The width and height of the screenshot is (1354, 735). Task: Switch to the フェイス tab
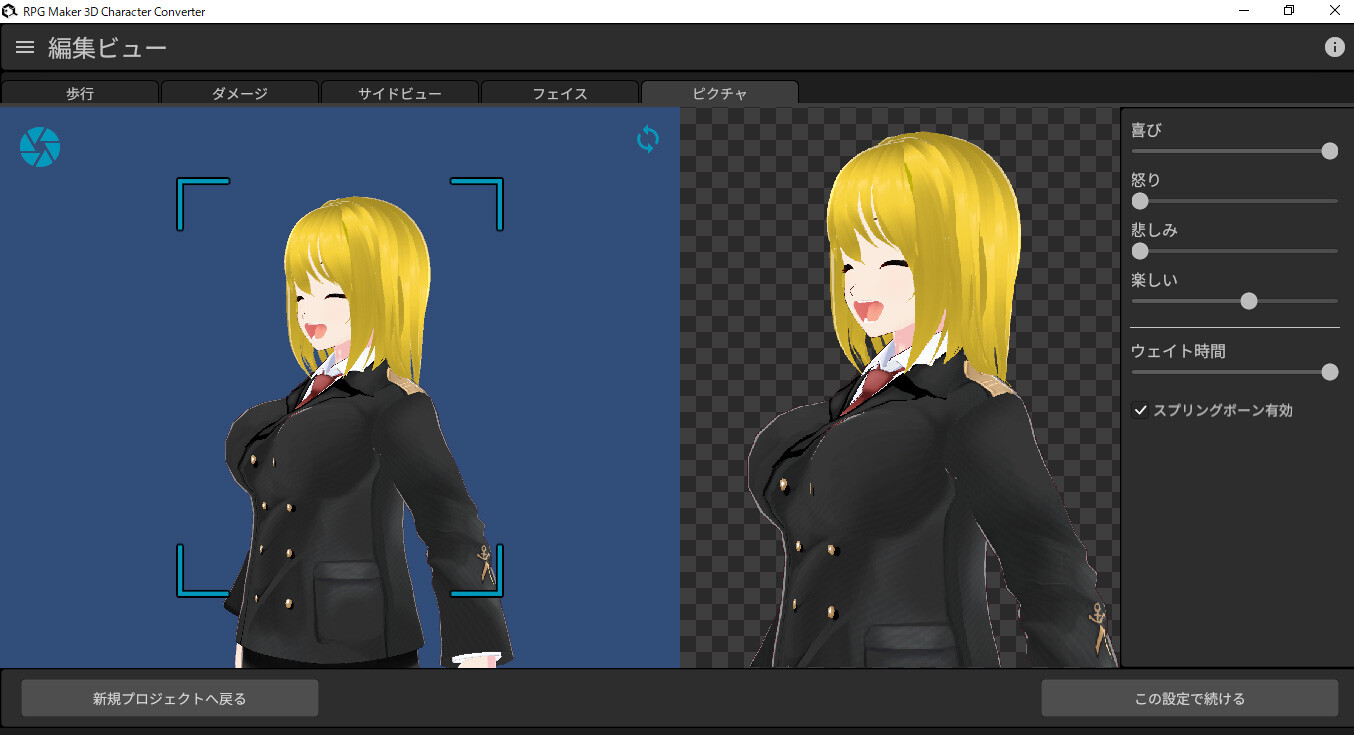[559, 92]
